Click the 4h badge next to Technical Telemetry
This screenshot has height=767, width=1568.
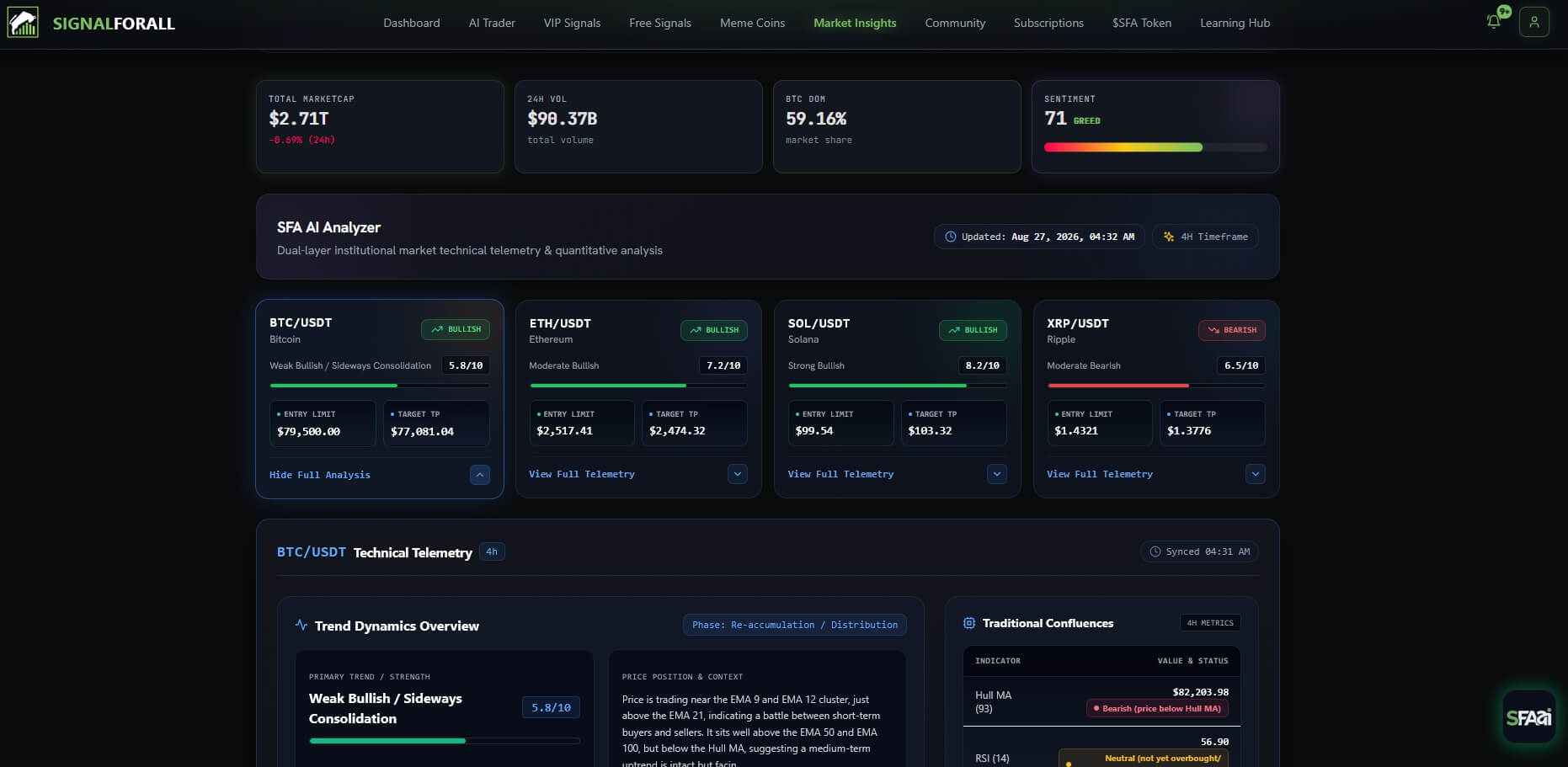point(492,551)
